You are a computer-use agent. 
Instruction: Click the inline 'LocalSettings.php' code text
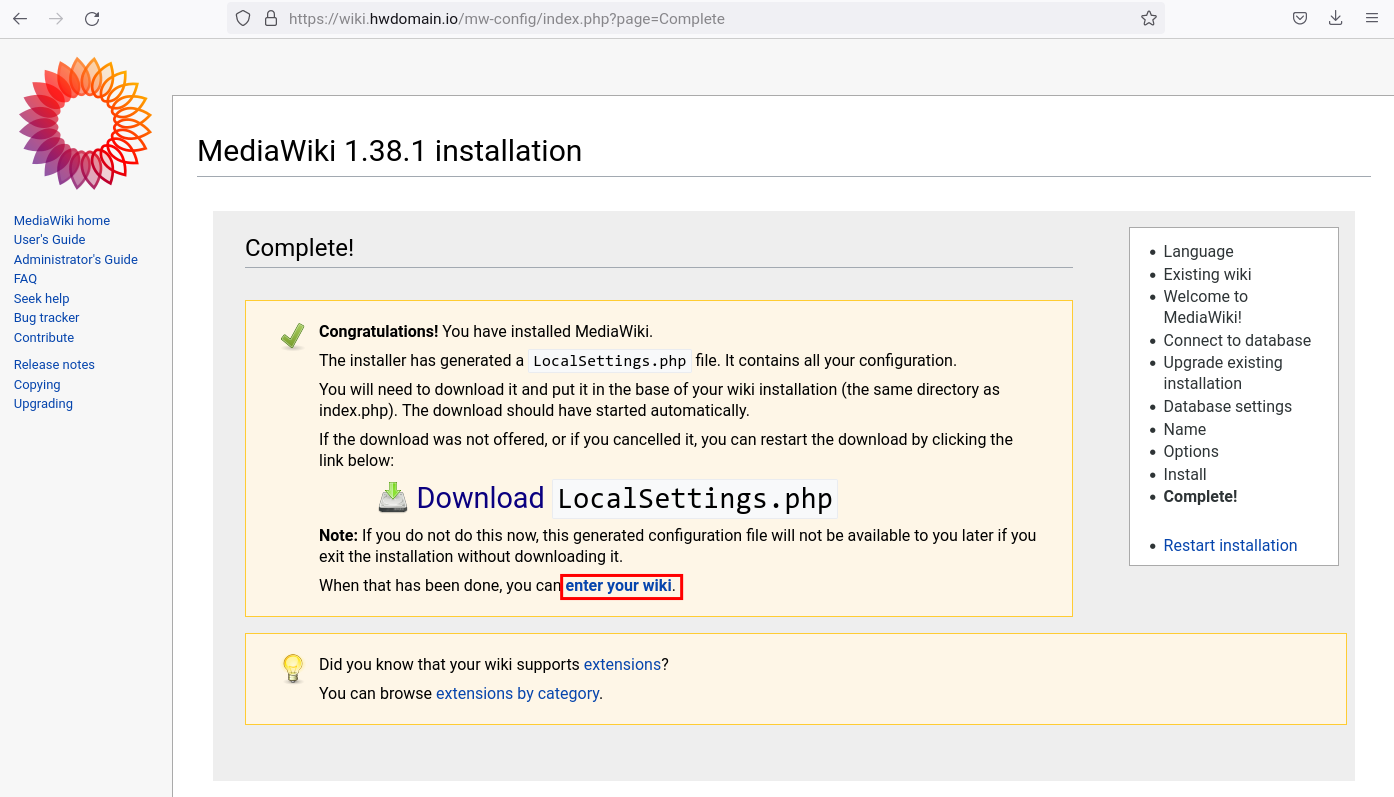[609, 361]
